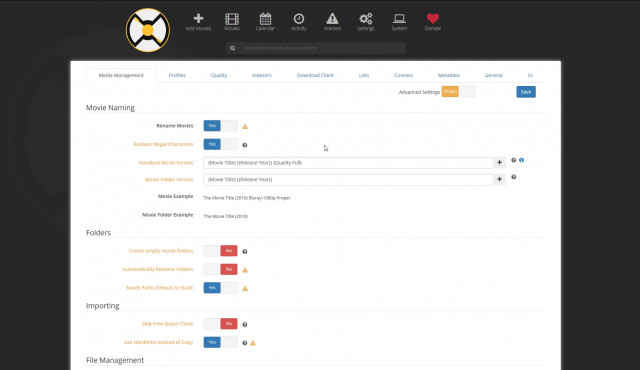The width and height of the screenshot is (640, 370).
Task: Switch to the Lists tab
Action: pos(364,75)
